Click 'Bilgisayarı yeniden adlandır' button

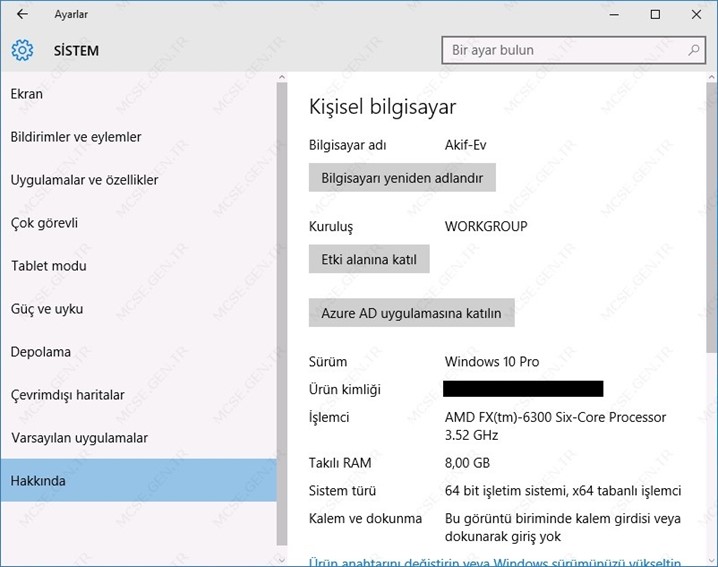[x=402, y=178]
